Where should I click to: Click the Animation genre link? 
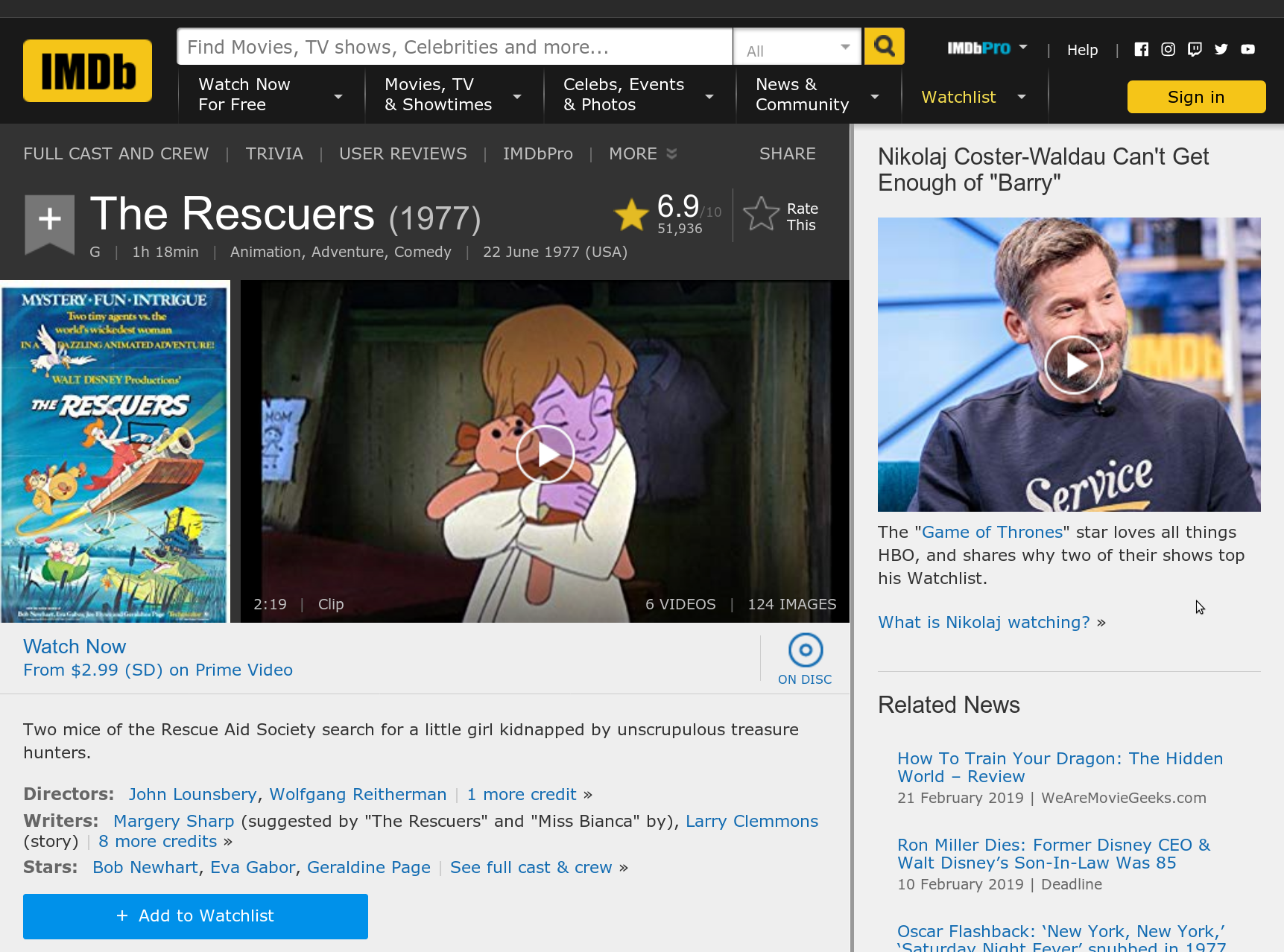click(266, 252)
